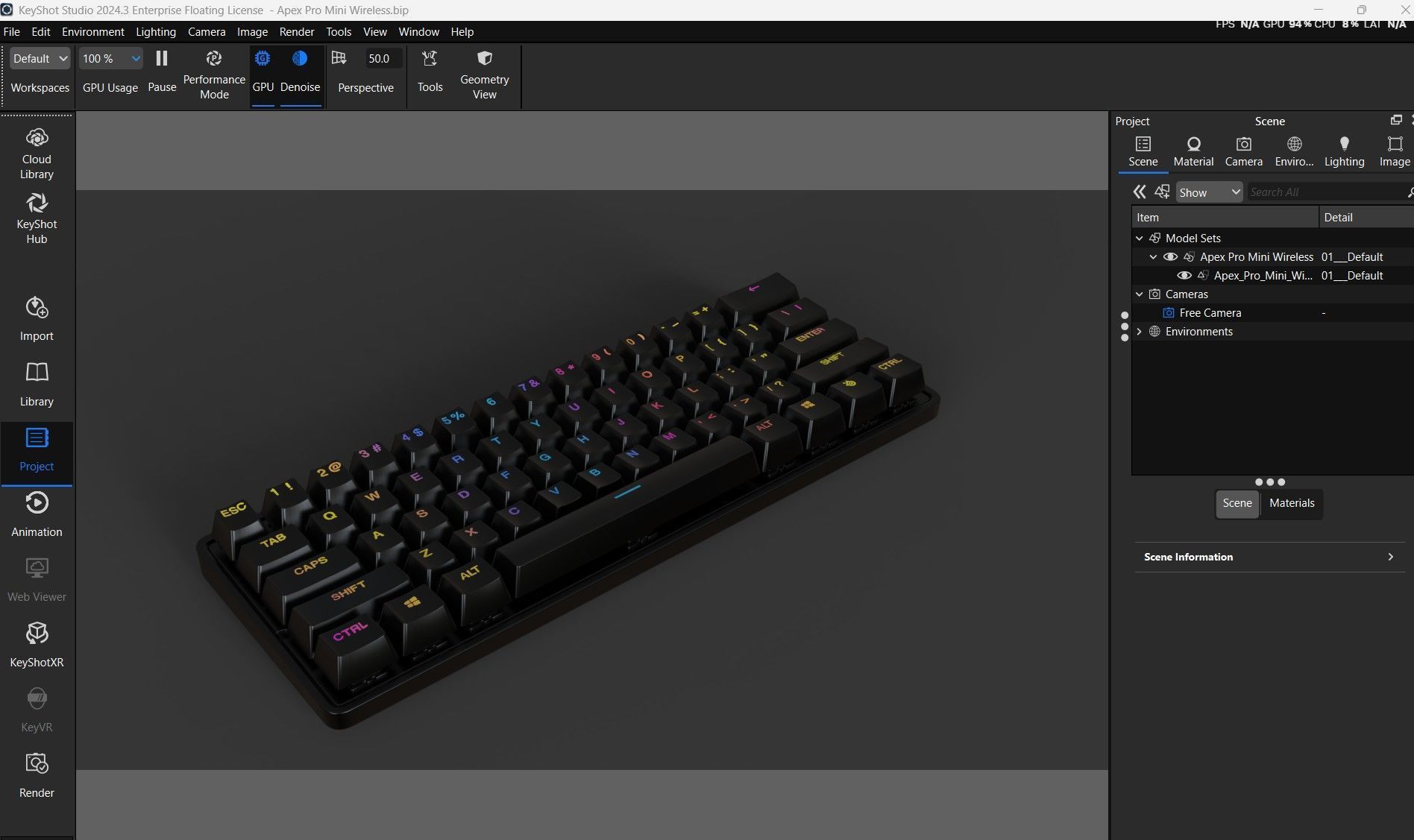Open the File menu
Image resolution: width=1414 pixels, height=840 pixels.
pos(12,31)
